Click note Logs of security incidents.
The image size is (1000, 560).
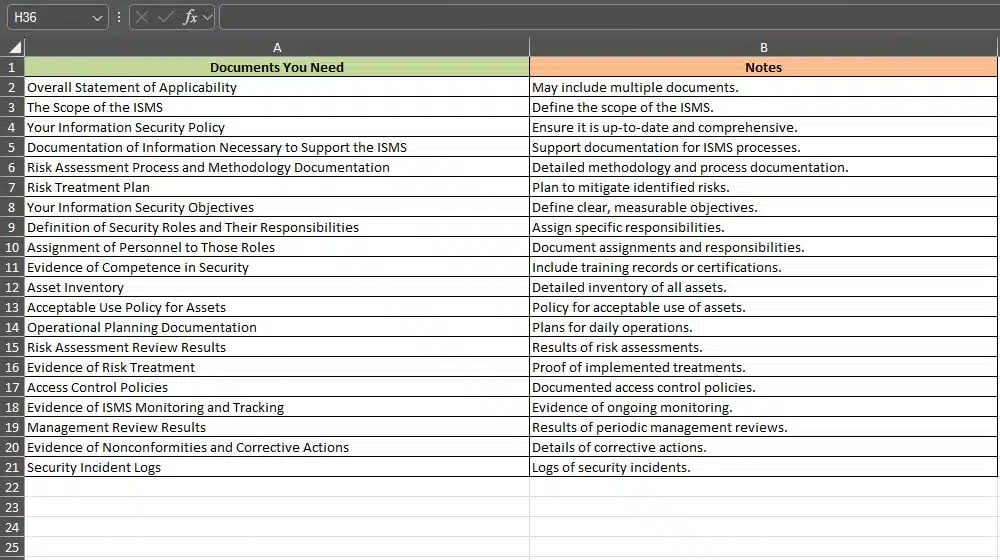763,467
